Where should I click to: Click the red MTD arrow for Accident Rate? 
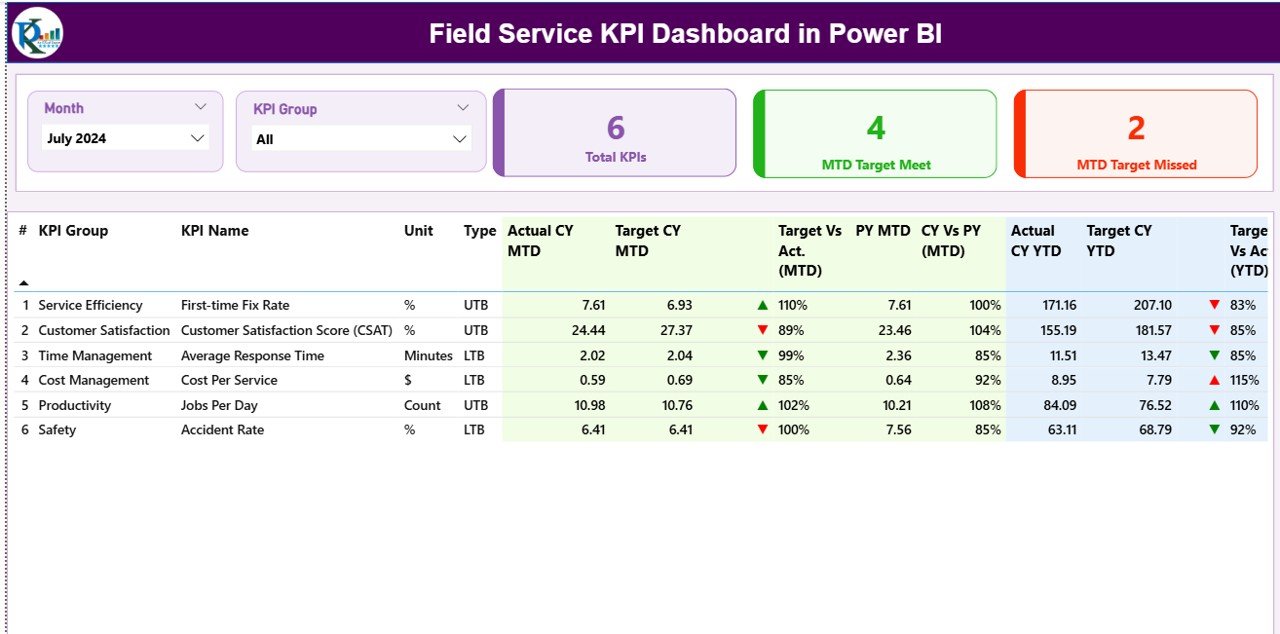coord(763,429)
